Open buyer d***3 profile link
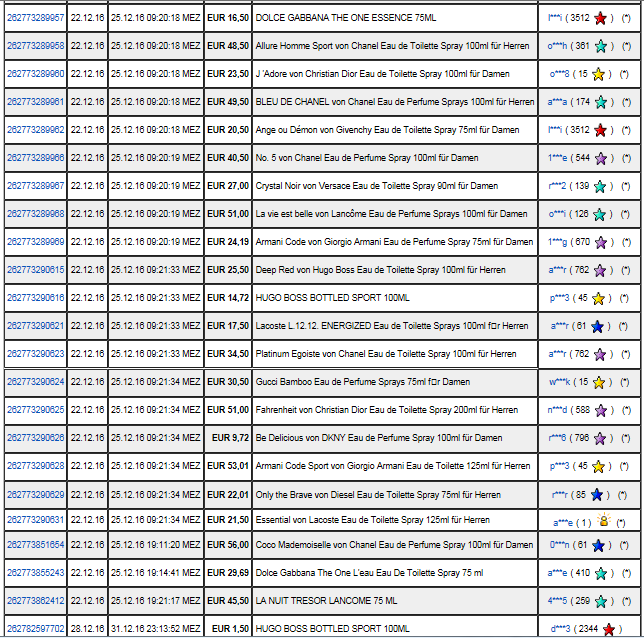The height and width of the screenshot is (638, 644). click(560, 629)
